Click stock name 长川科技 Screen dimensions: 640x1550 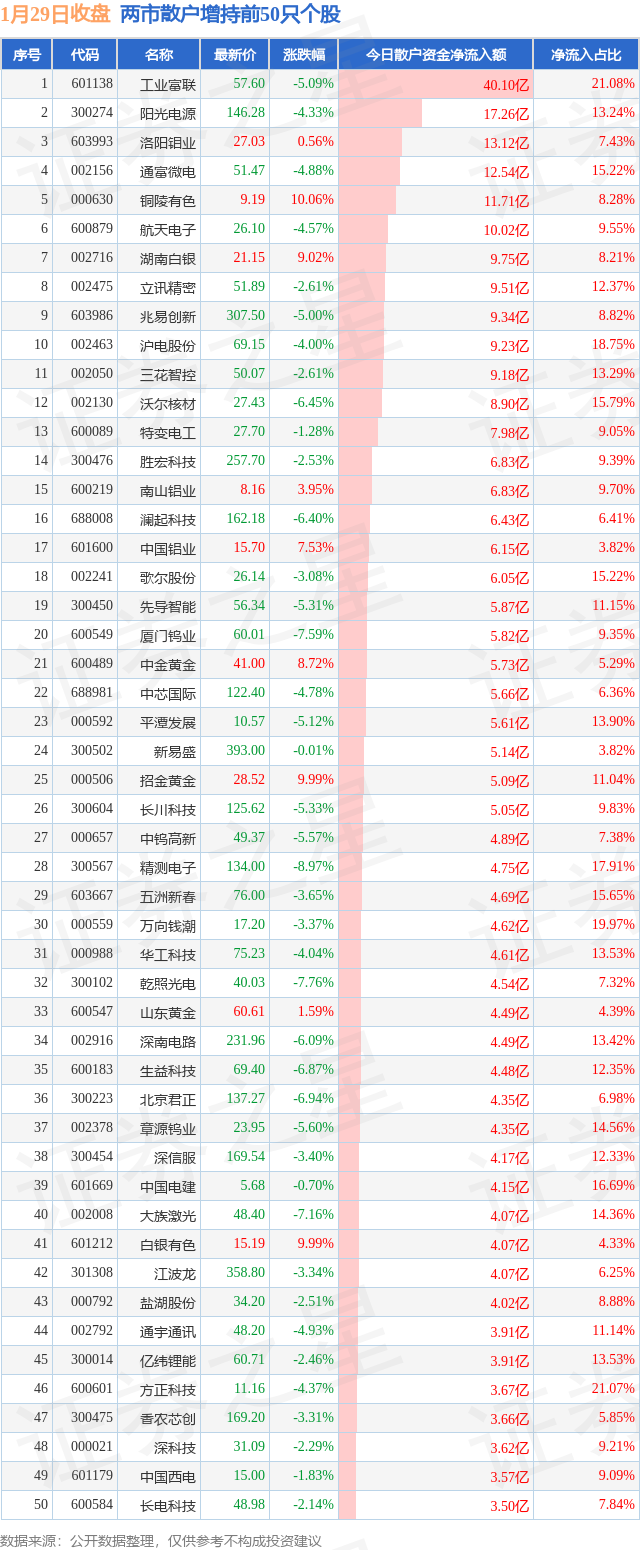pos(168,809)
